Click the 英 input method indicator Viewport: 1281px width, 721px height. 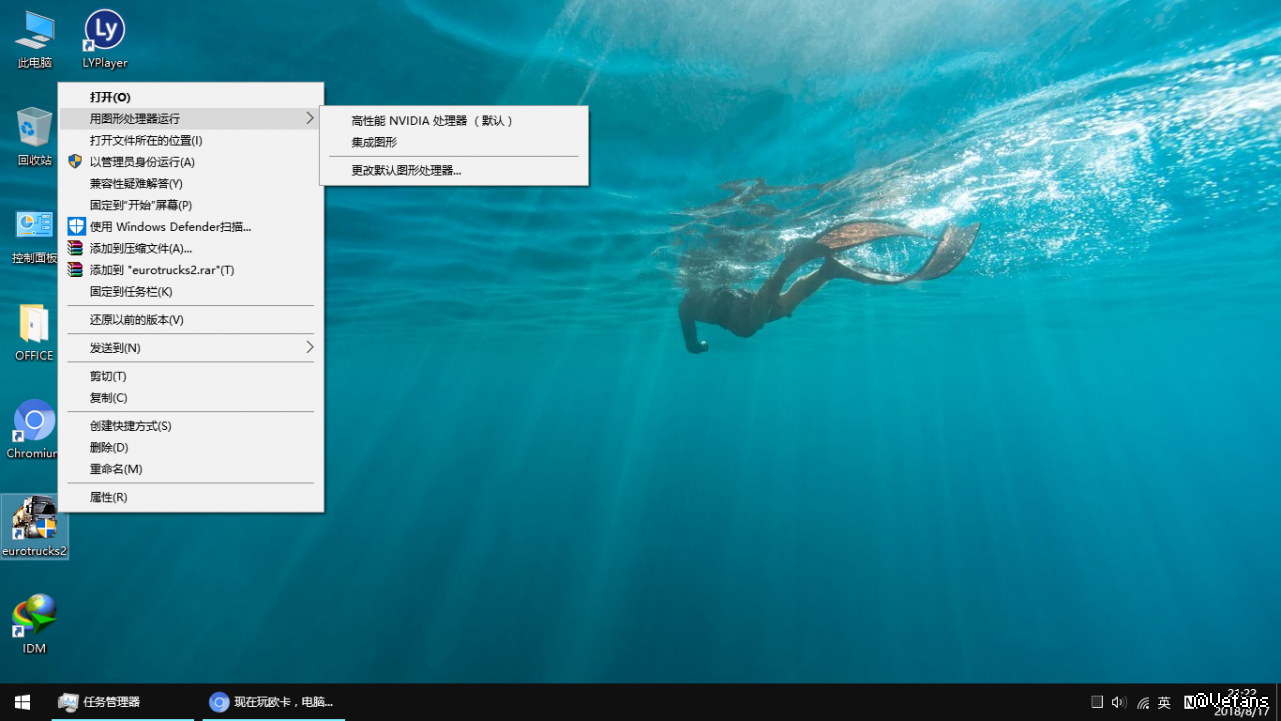point(1164,703)
